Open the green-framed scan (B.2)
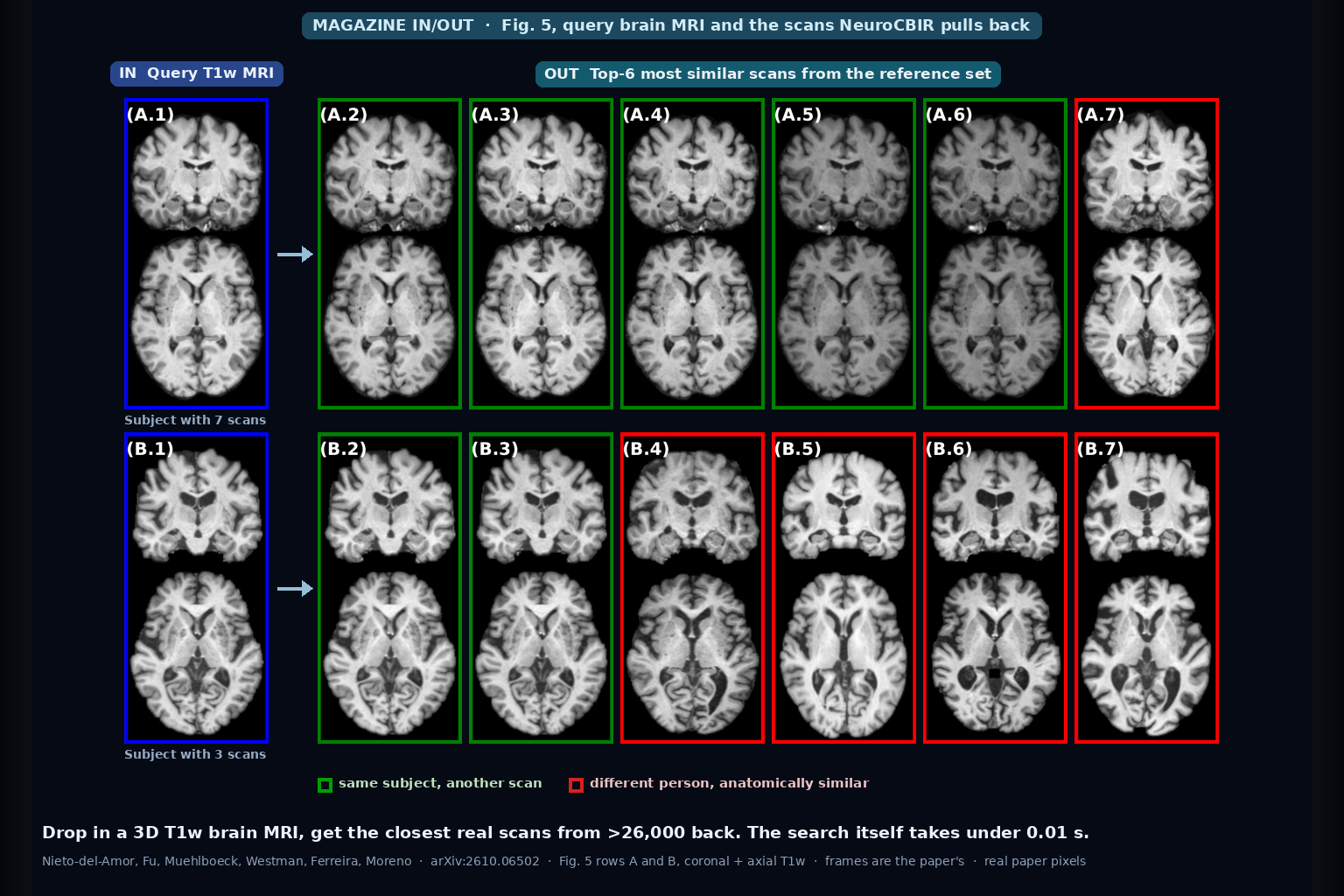 [x=389, y=588]
